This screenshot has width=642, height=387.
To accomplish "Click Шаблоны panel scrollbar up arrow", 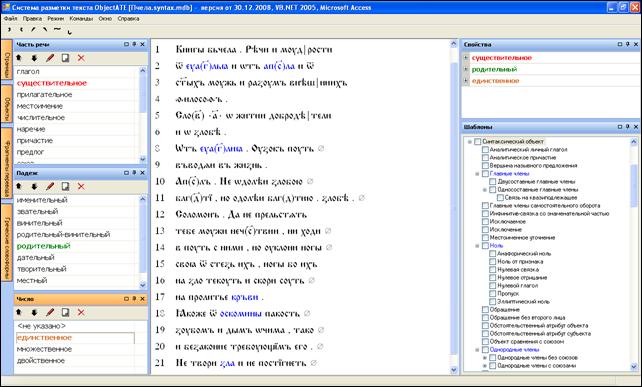I will (x=634, y=142).
